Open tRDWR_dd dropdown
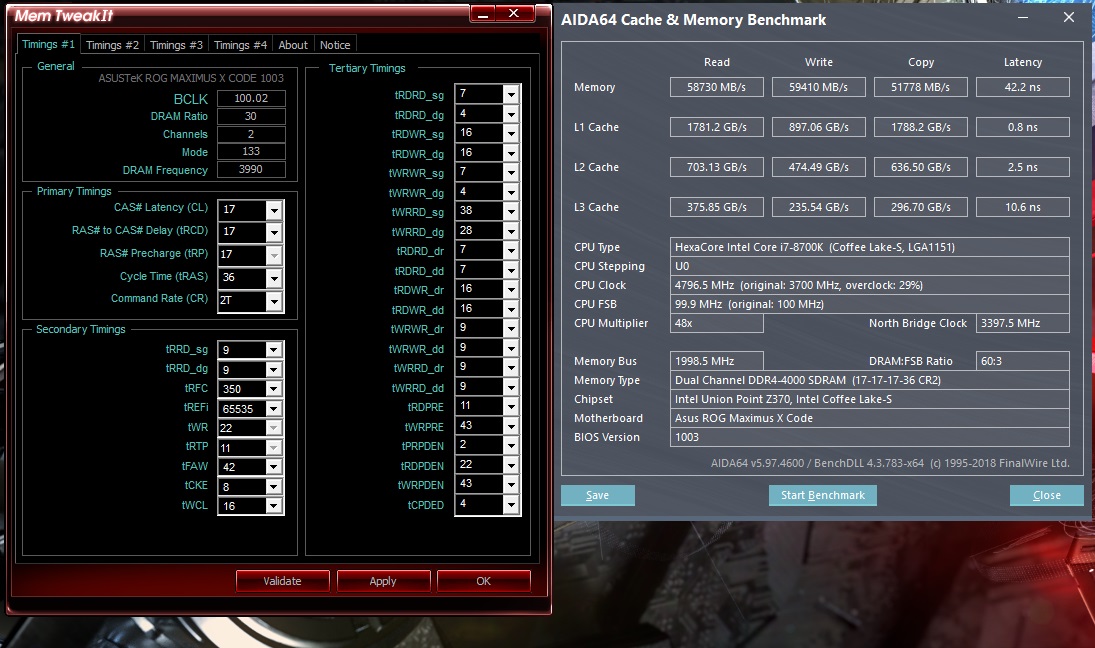The image size is (1095, 648). tap(511, 309)
